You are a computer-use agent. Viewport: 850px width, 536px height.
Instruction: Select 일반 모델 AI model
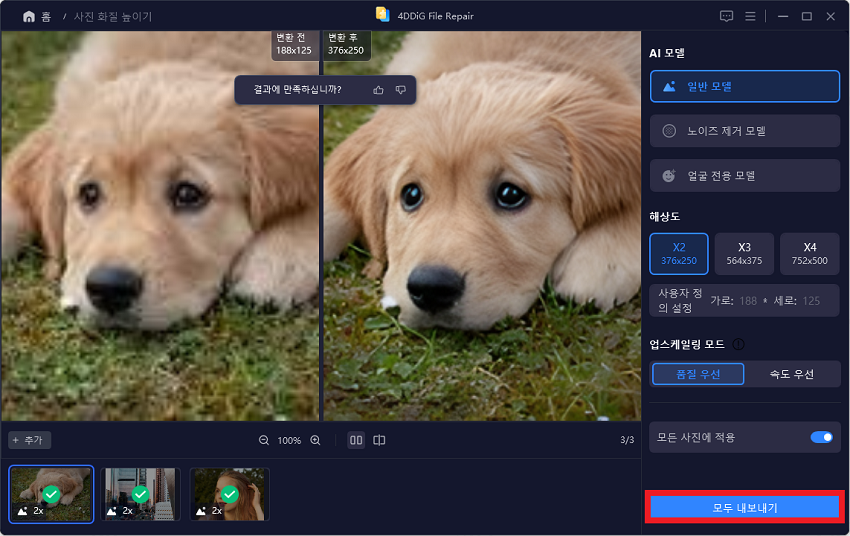[745, 86]
